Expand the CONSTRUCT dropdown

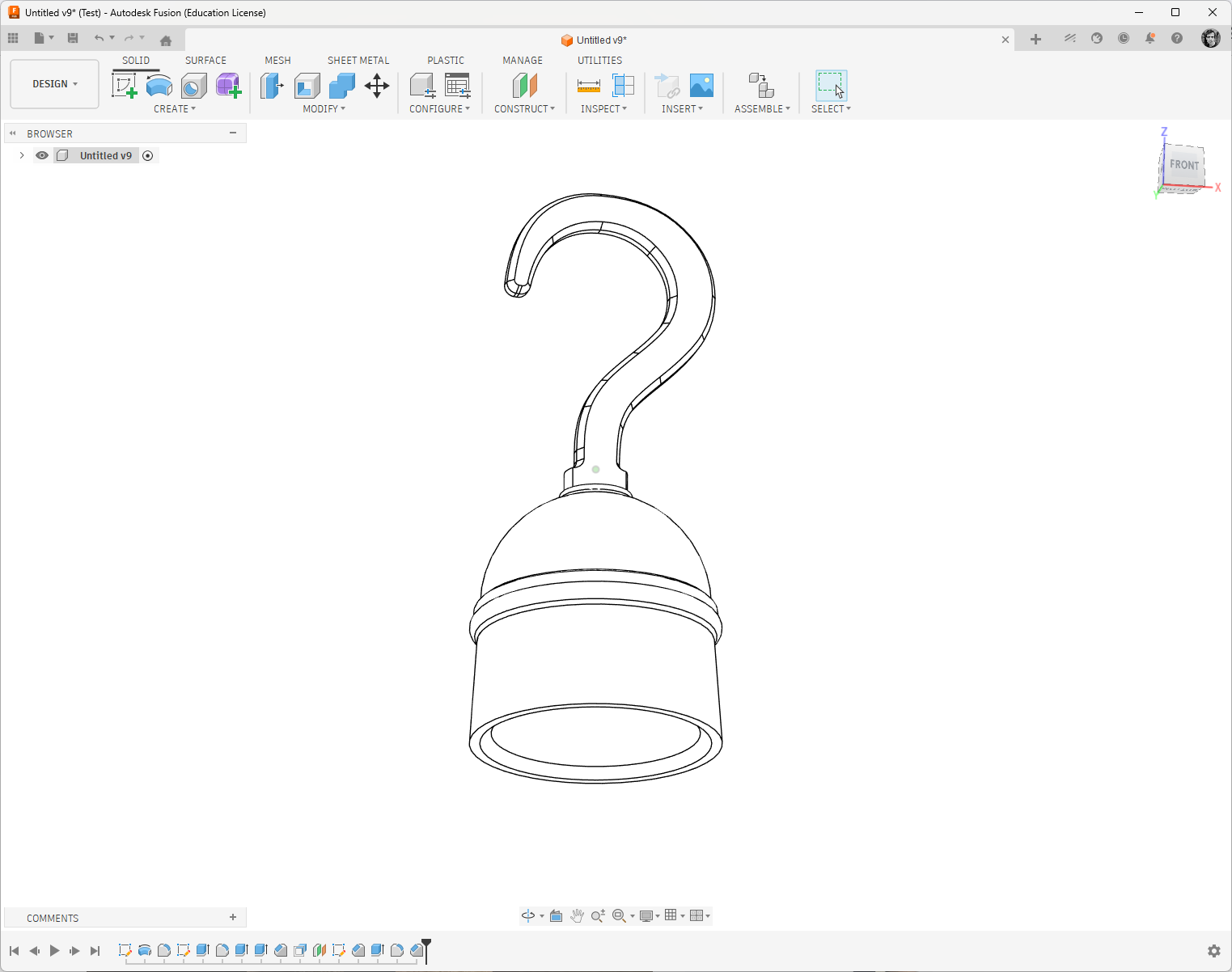(x=525, y=108)
